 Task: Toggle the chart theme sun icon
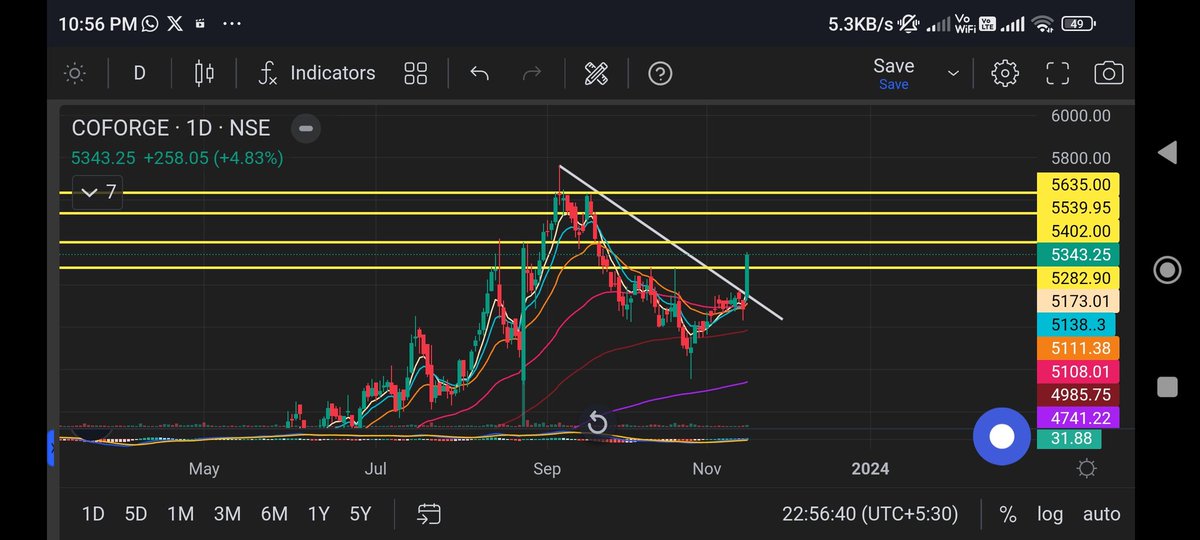click(x=74, y=73)
